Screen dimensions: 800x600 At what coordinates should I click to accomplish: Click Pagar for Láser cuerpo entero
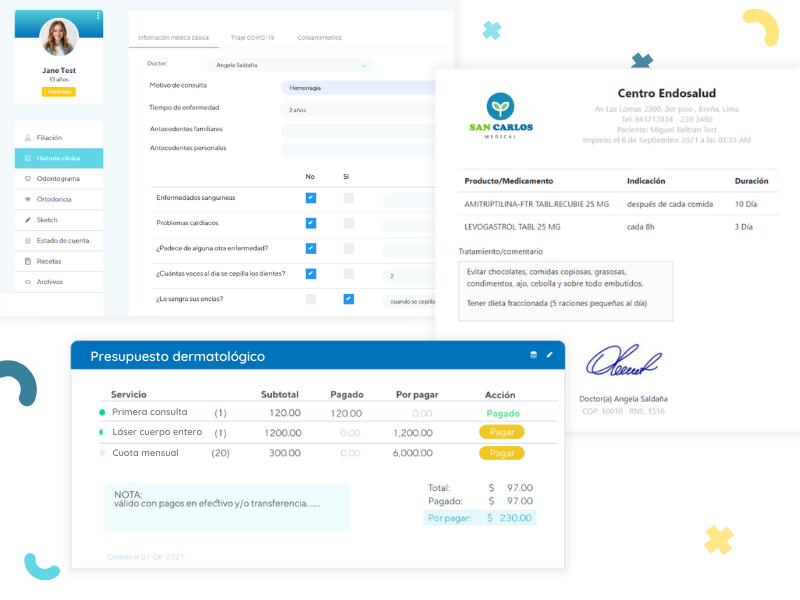(501, 433)
